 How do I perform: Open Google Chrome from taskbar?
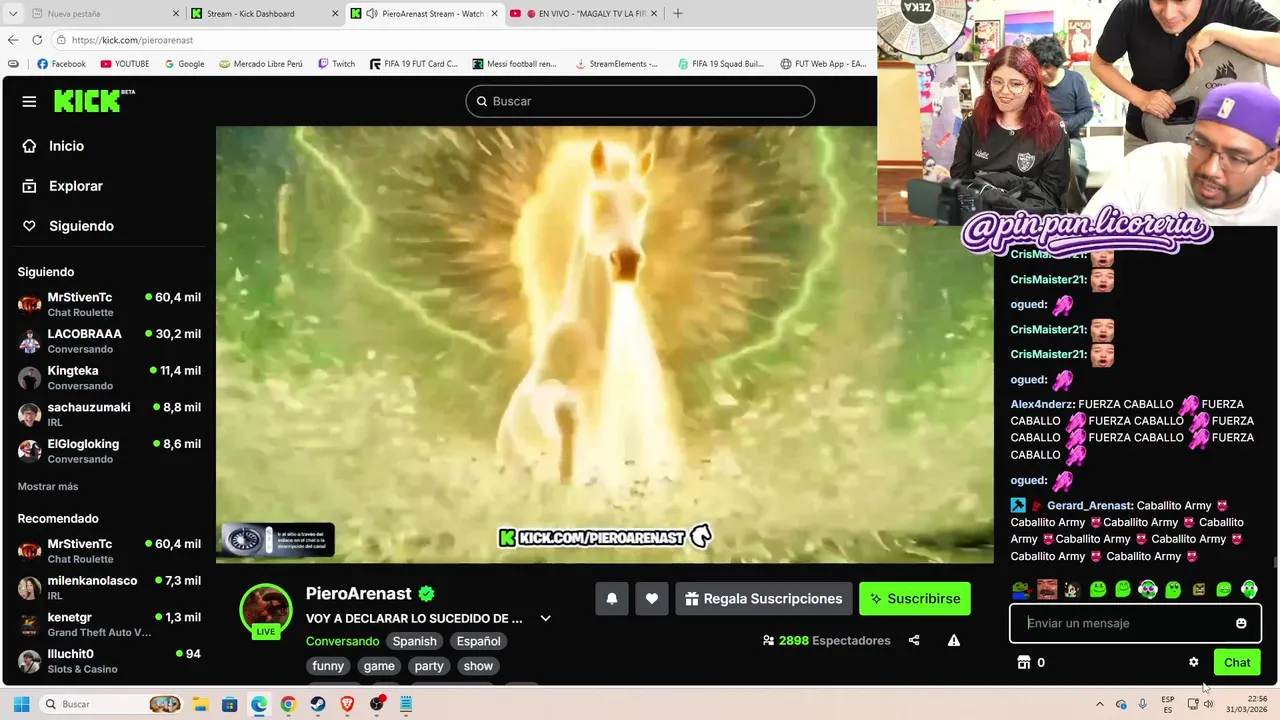coord(288,704)
